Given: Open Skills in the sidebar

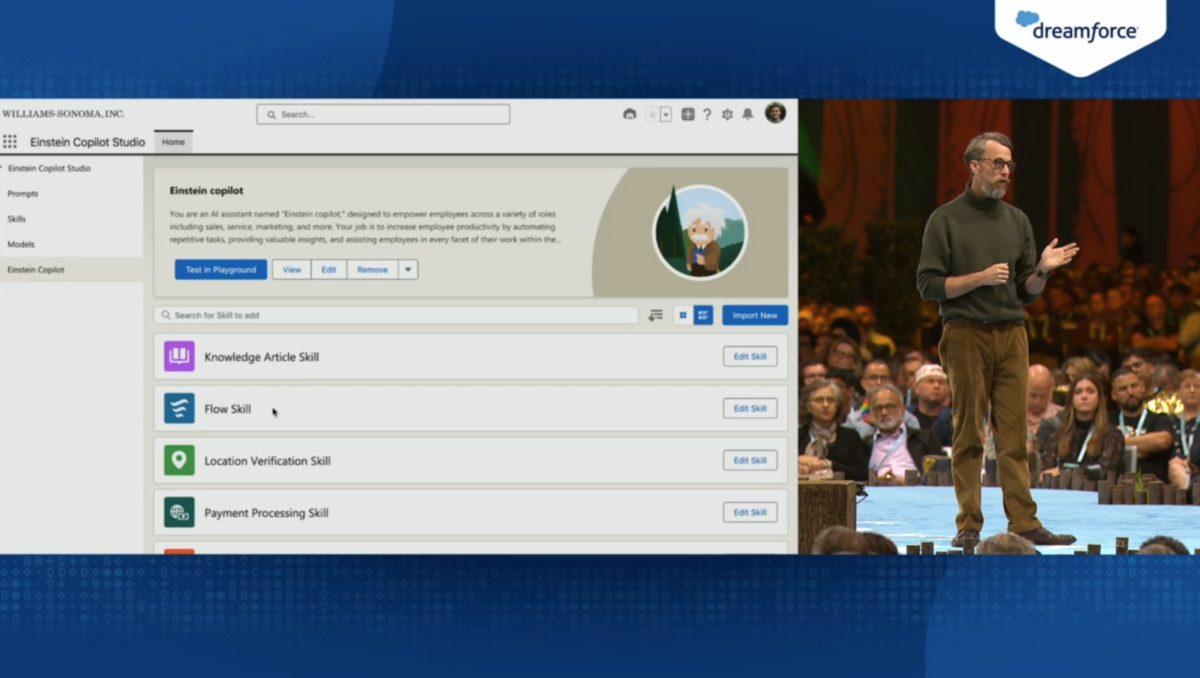Looking at the screenshot, I should (16, 219).
